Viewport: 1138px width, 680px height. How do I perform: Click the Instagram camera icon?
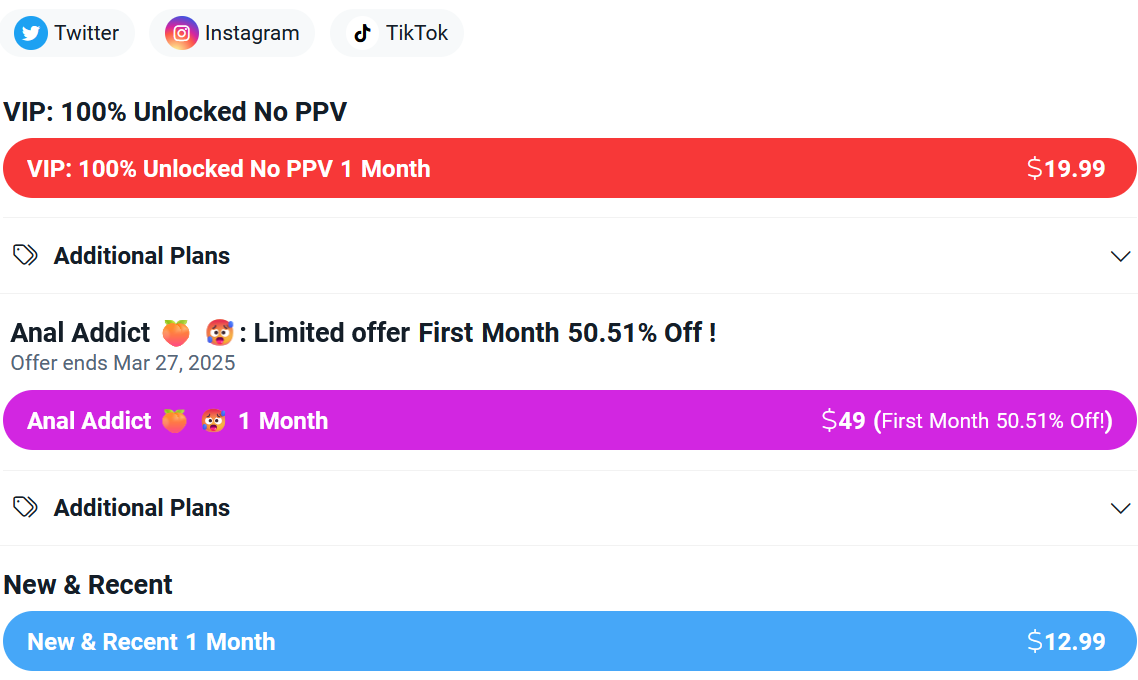coord(181,33)
